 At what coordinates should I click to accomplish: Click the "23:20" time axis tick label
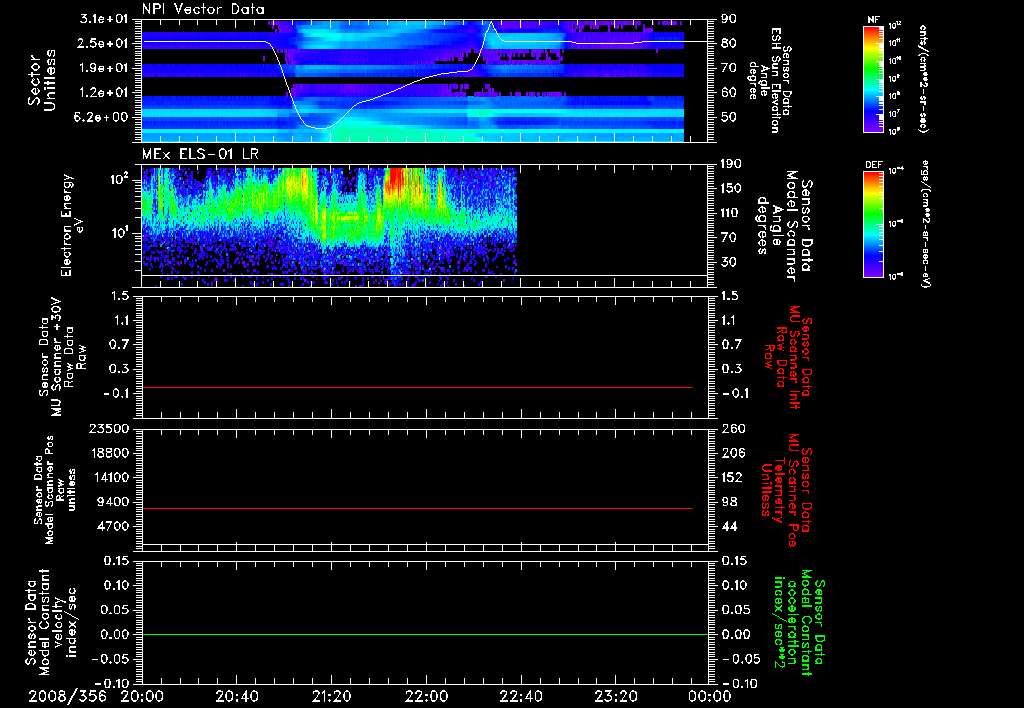pos(615,696)
